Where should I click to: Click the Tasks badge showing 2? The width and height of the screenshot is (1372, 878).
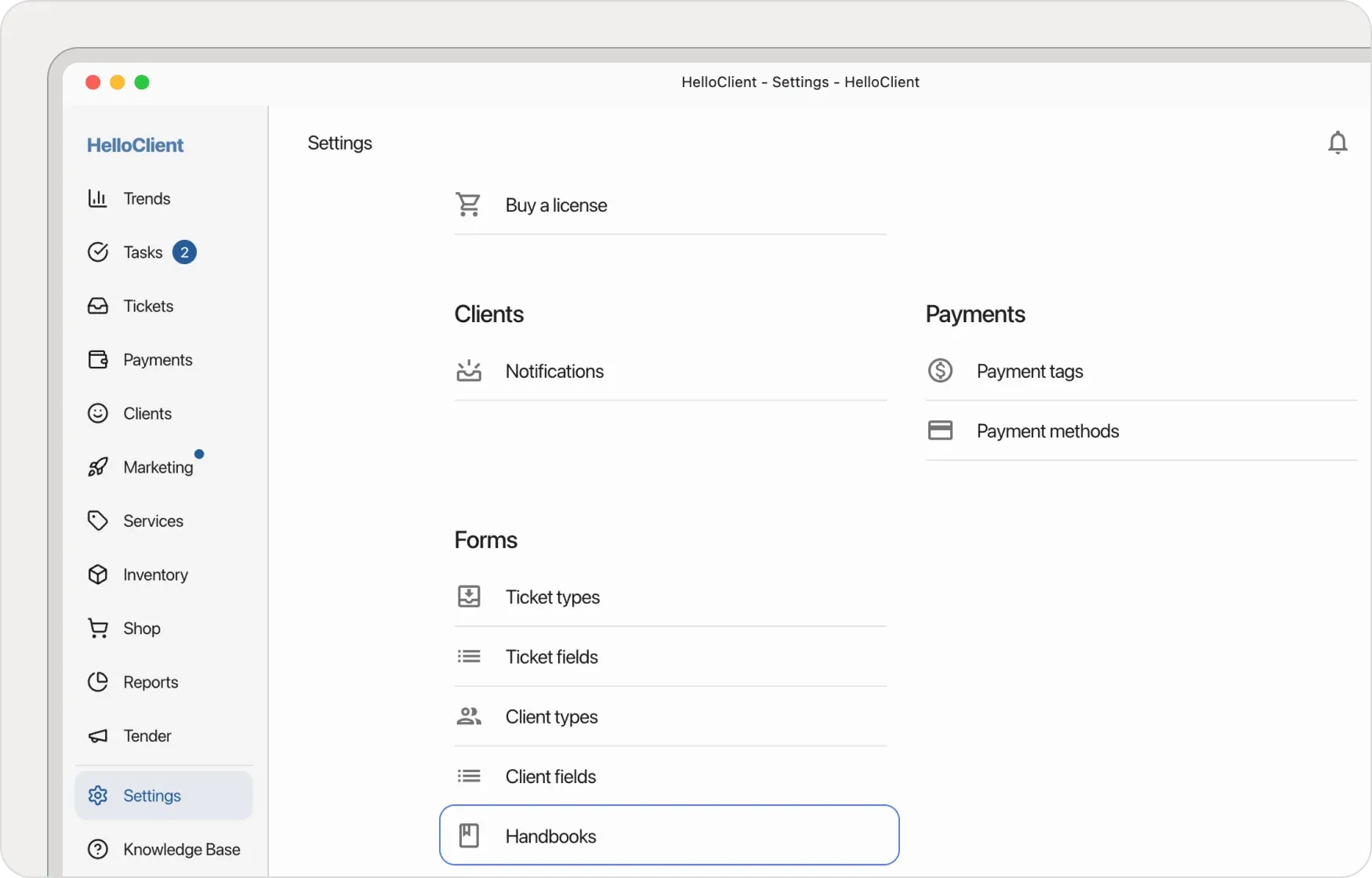184,252
